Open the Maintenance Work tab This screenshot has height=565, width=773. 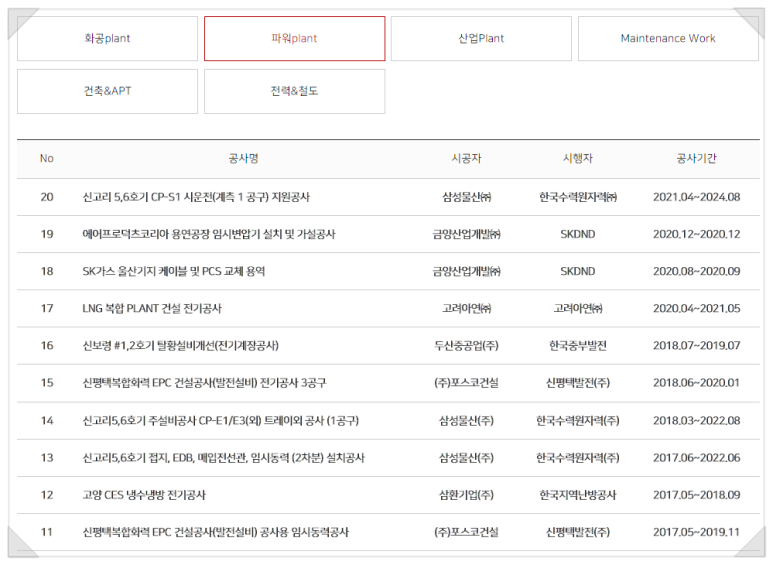pos(668,38)
